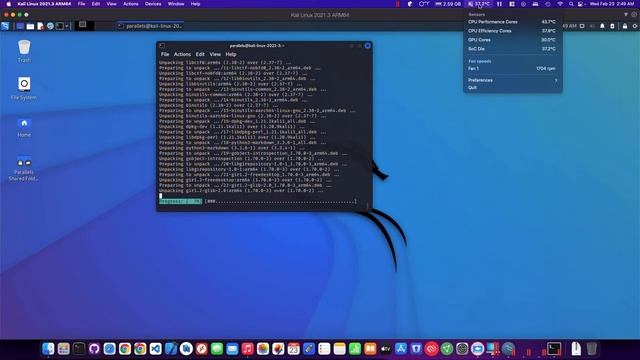The height and width of the screenshot is (360, 640).
Task: Click the Kali panel lock screen icon
Action: coord(625,26)
